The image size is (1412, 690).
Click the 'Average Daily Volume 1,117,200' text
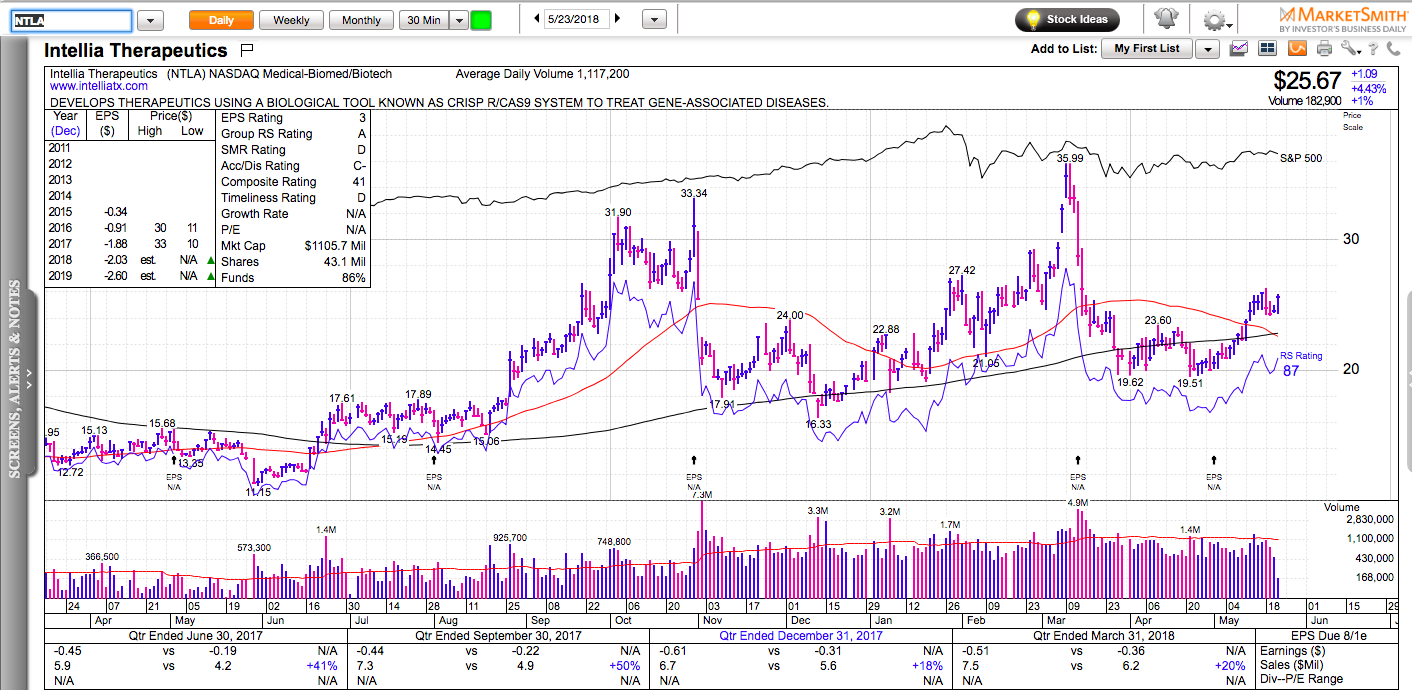click(542, 74)
